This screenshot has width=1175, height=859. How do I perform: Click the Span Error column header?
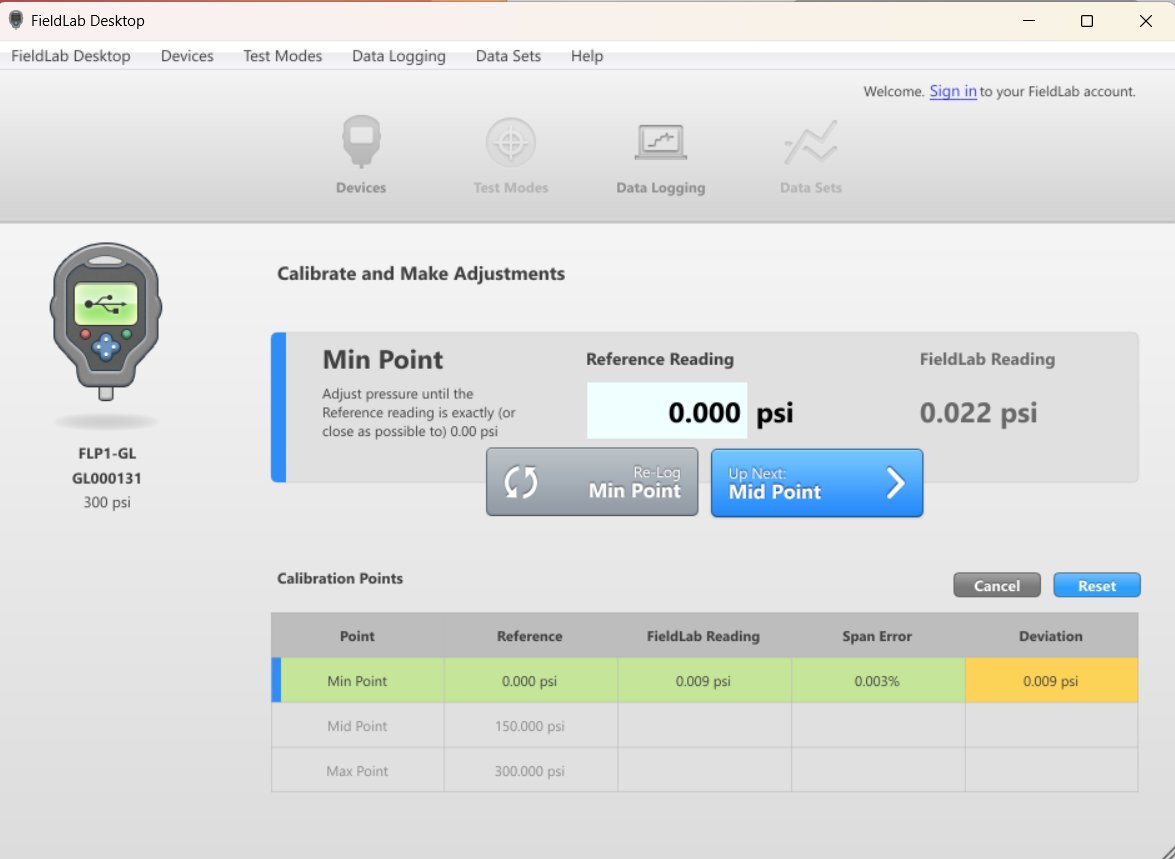coord(877,636)
